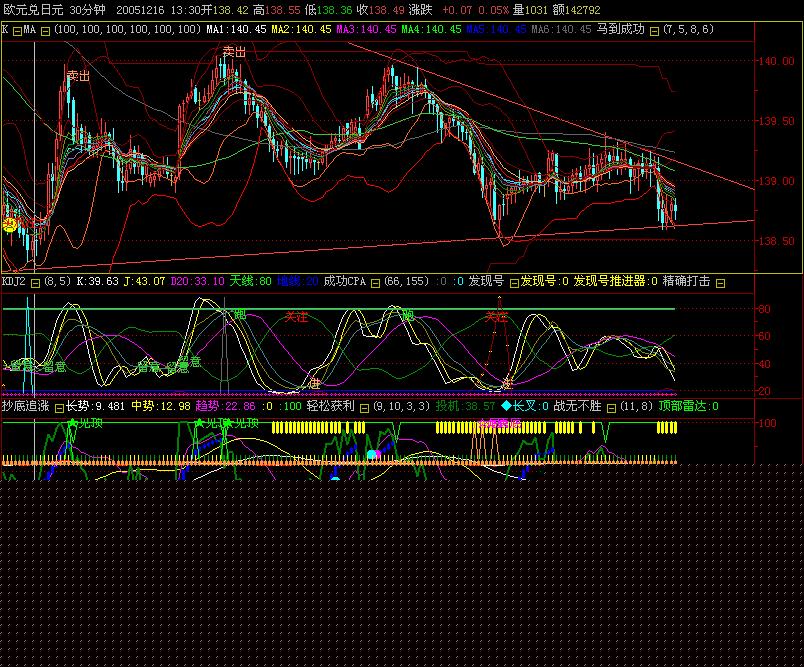Click the cyan-magenta dot in bottom panel

coord(373,454)
